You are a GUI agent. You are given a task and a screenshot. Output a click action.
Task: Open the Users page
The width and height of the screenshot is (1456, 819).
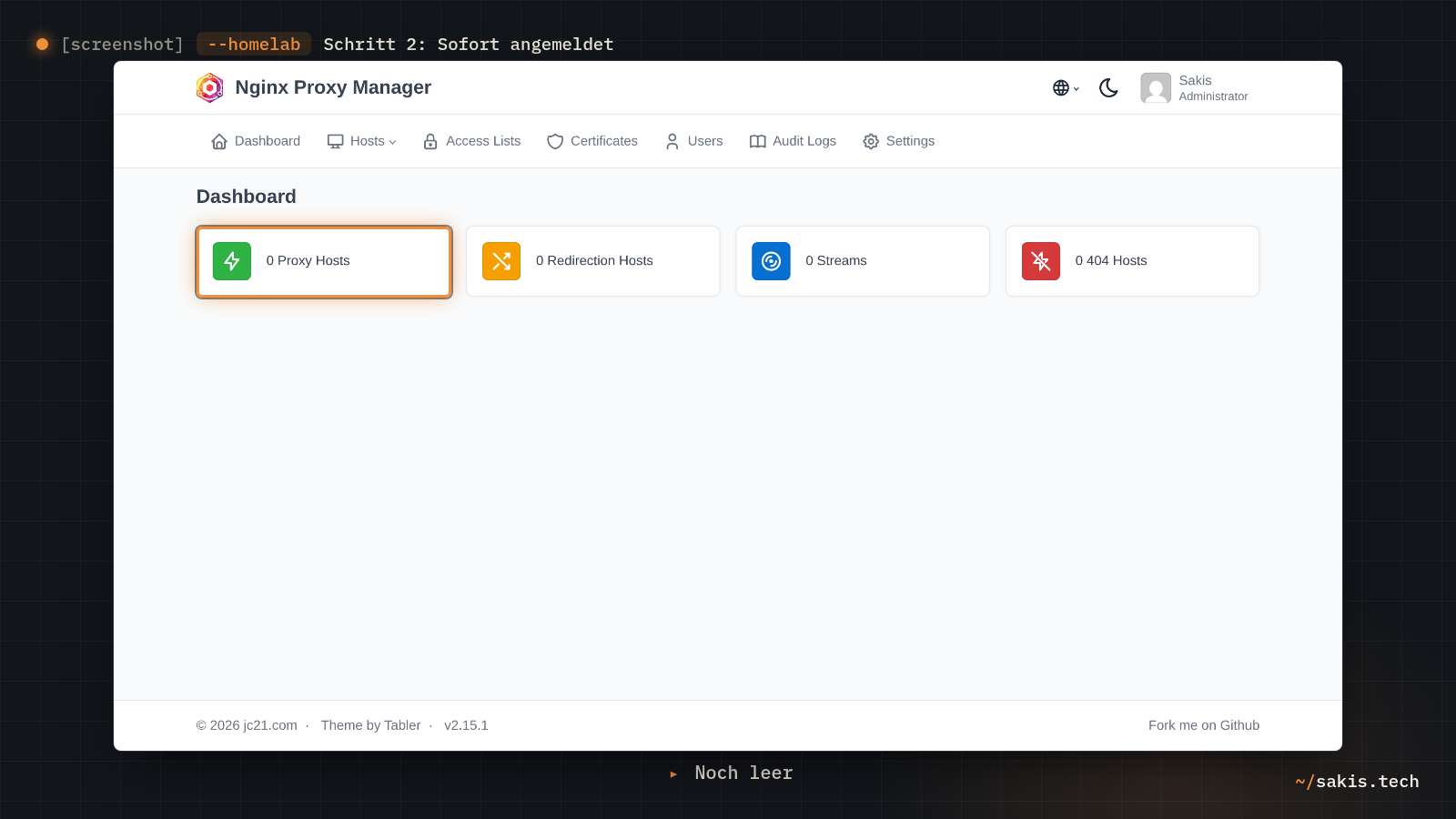[x=694, y=141]
